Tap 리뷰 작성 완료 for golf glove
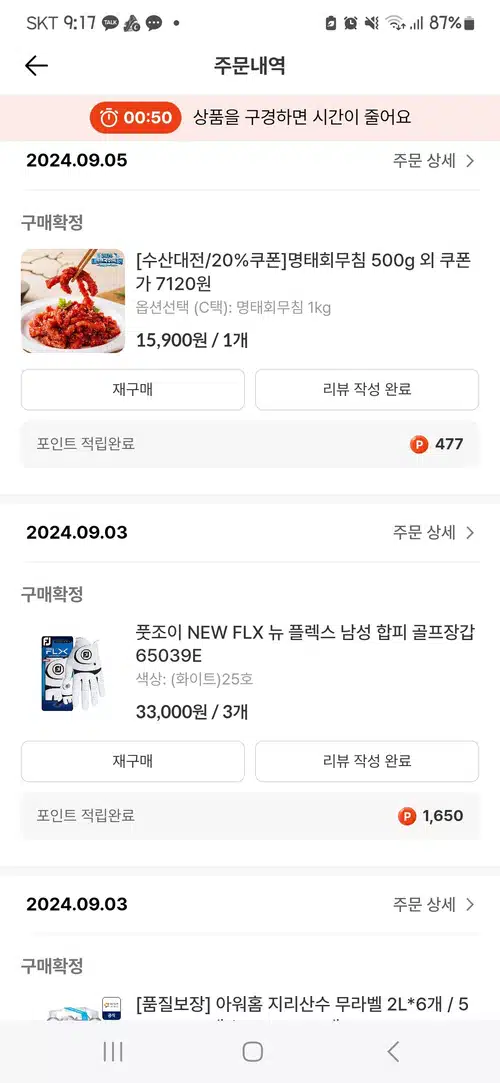Viewport: 500px width, 1083px height. point(367,761)
